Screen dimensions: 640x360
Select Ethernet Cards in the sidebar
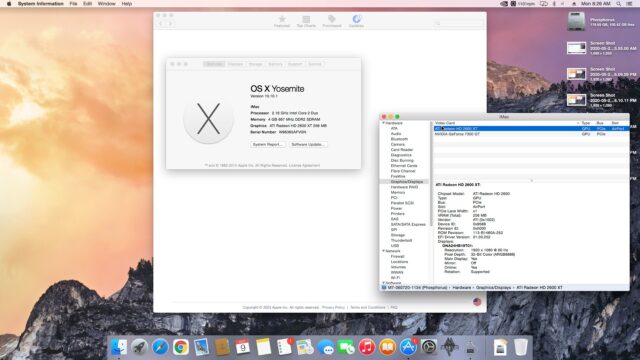[x=404, y=166]
